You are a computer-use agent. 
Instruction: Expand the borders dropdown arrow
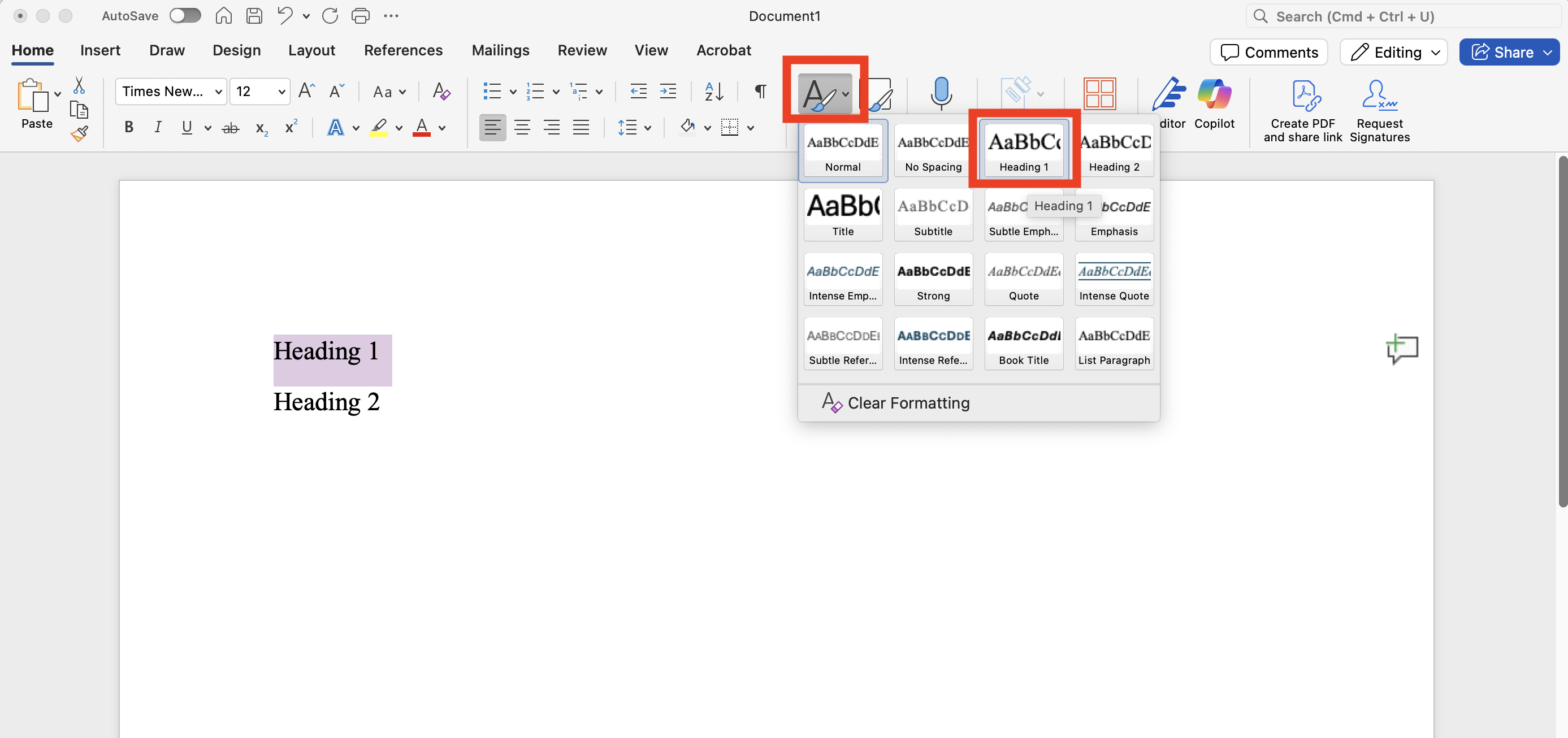(751, 128)
